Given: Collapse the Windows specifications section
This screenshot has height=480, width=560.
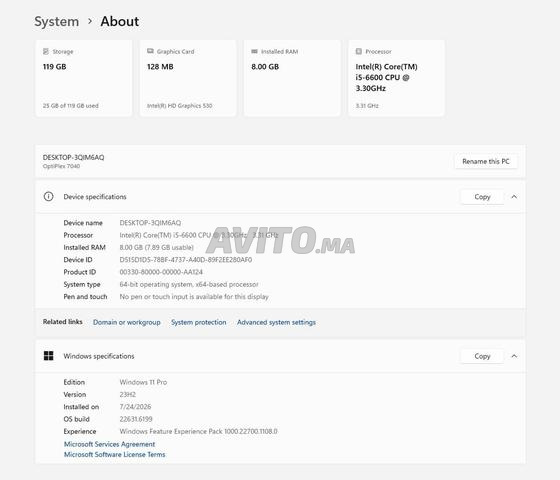Looking at the screenshot, I should tap(514, 356).
